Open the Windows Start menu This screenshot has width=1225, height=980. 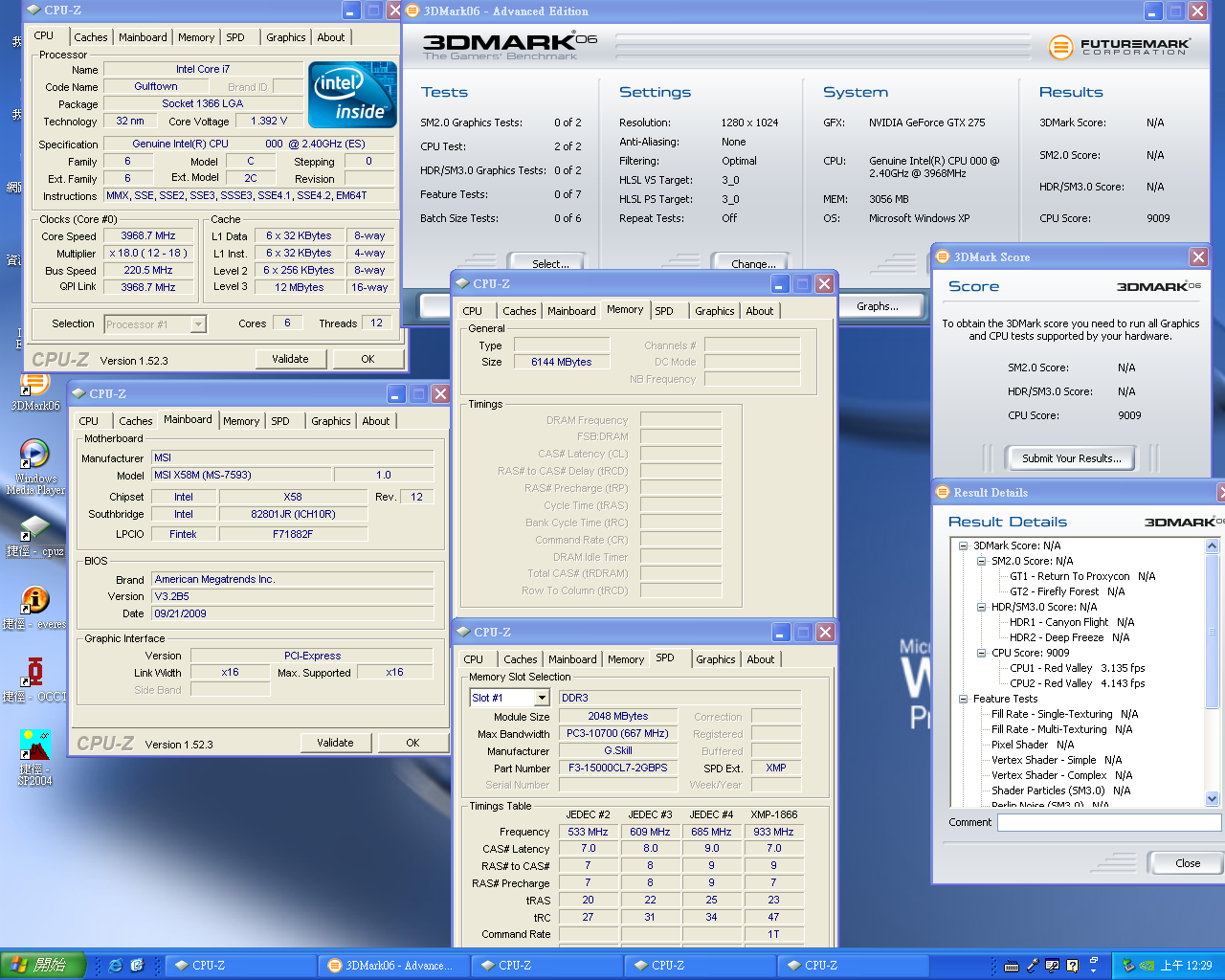pyautogui.click(x=43, y=966)
